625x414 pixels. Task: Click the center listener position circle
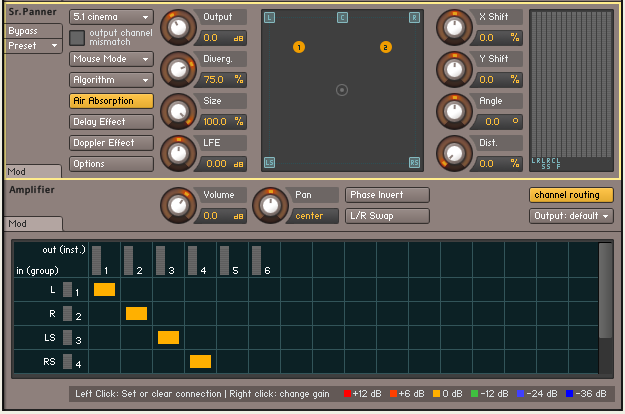coord(342,90)
